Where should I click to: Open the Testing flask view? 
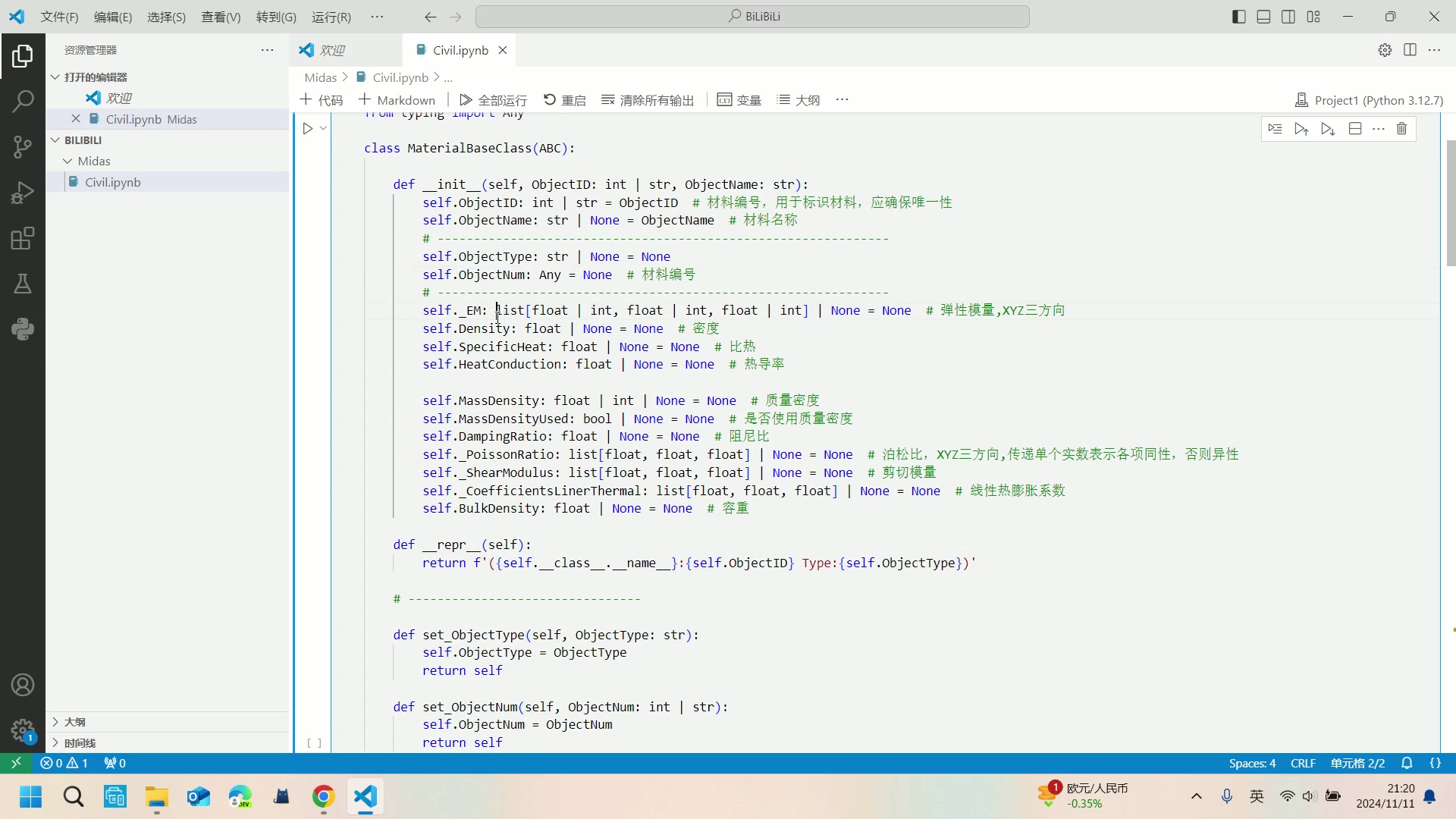23,284
